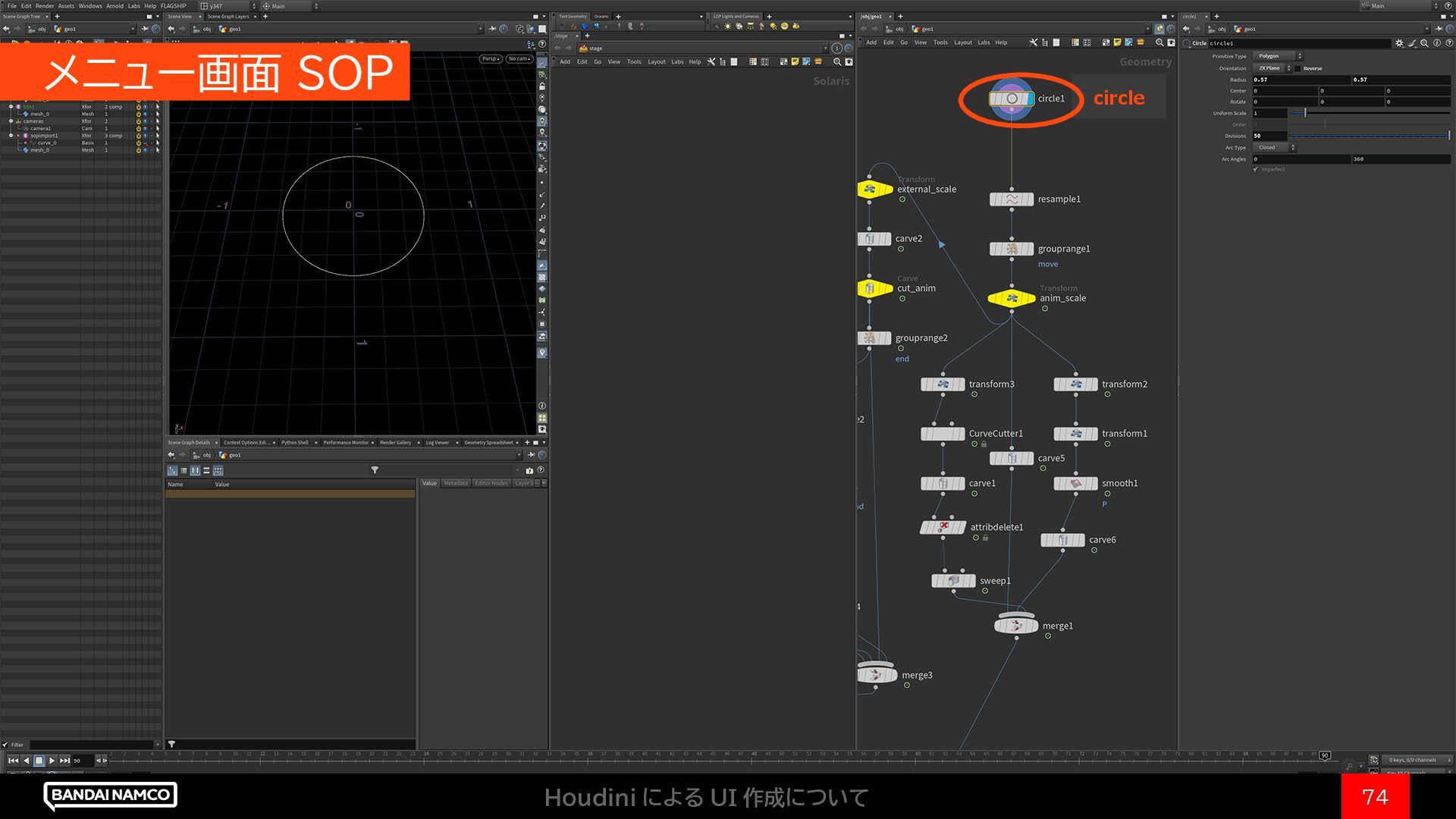This screenshot has width=1456, height=819.
Task: Click the No cam button
Action: point(519,58)
